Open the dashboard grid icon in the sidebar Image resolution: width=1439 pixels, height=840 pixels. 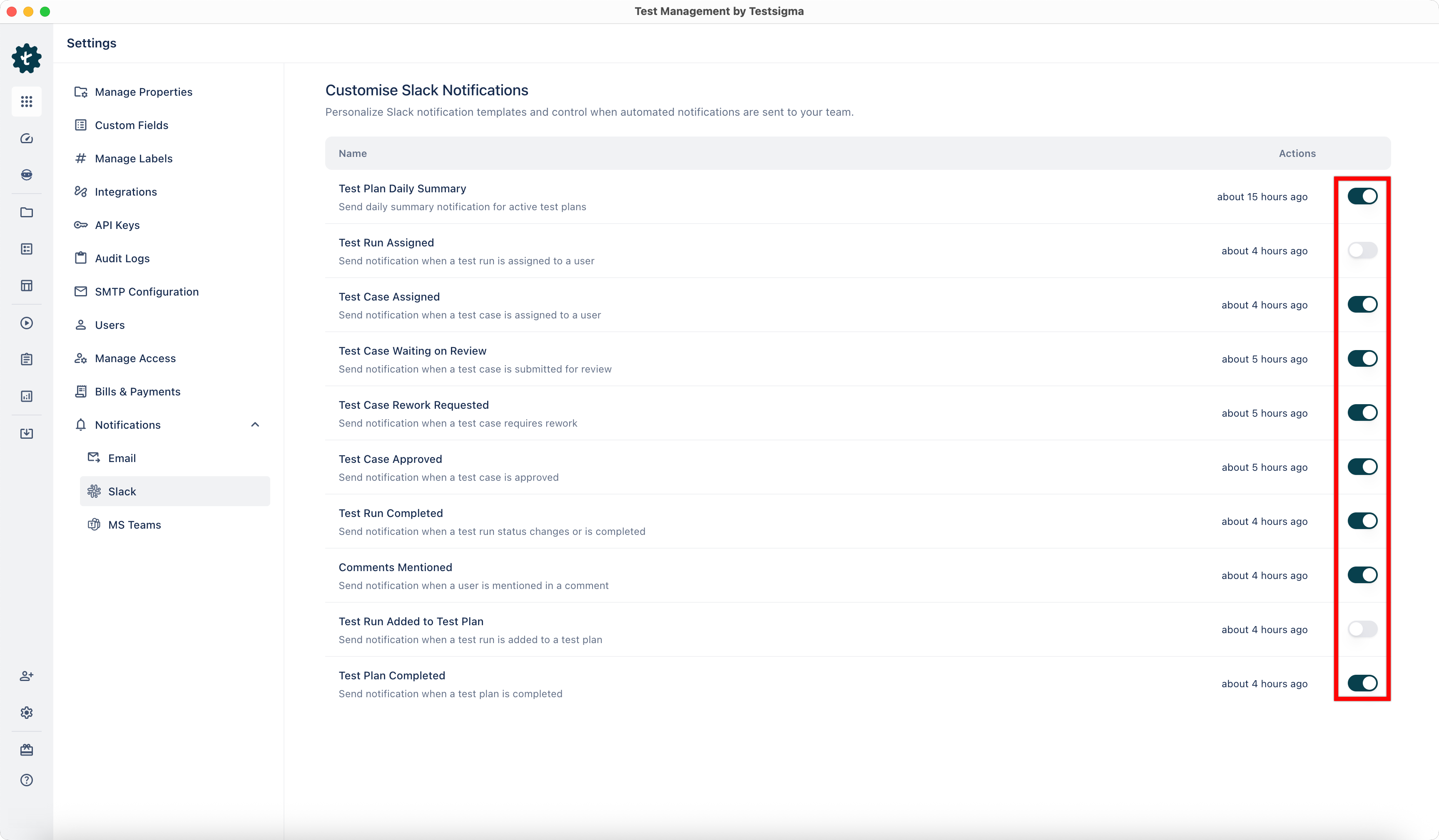click(x=26, y=102)
